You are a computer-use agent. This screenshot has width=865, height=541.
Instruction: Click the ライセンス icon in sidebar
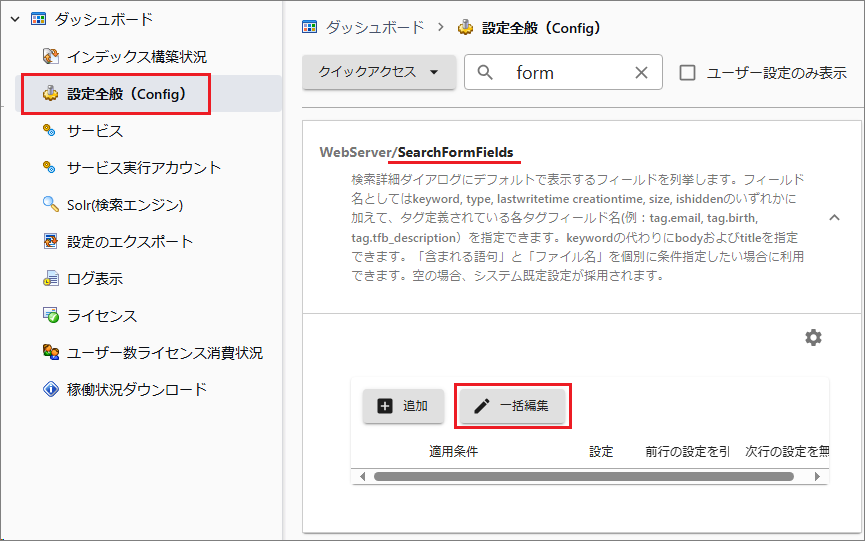click(50, 316)
